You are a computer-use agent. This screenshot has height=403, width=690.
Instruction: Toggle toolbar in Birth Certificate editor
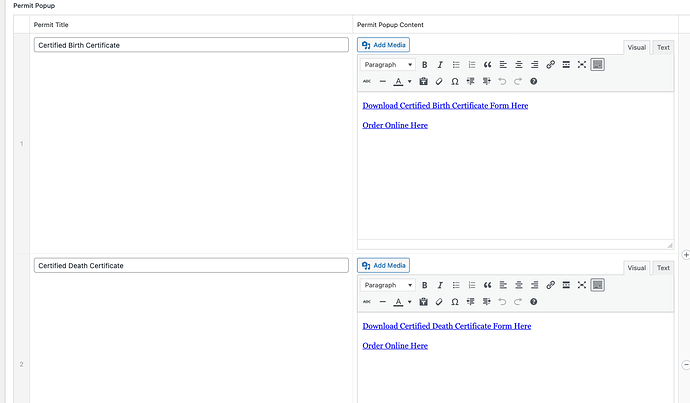point(597,65)
